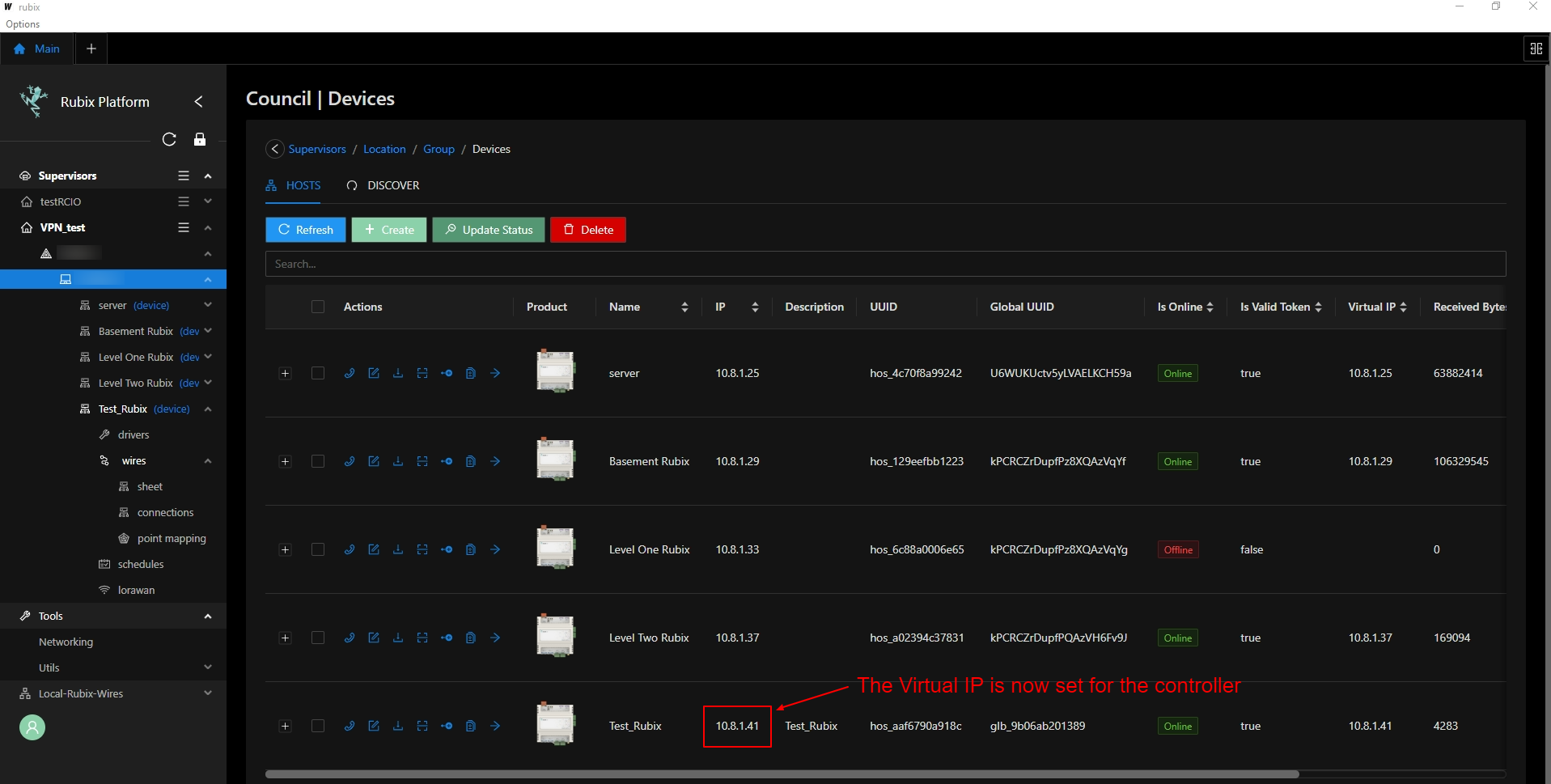The height and width of the screenshot is (784, 1551).
Task: Click the edit icon in the Test_Rubix row
Action: point(374,726)
